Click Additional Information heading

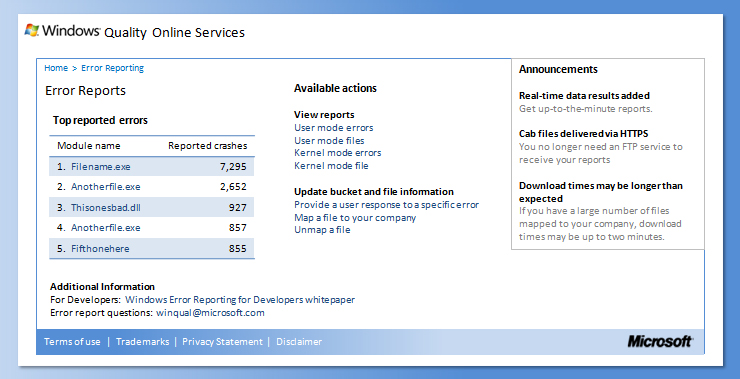102,287
